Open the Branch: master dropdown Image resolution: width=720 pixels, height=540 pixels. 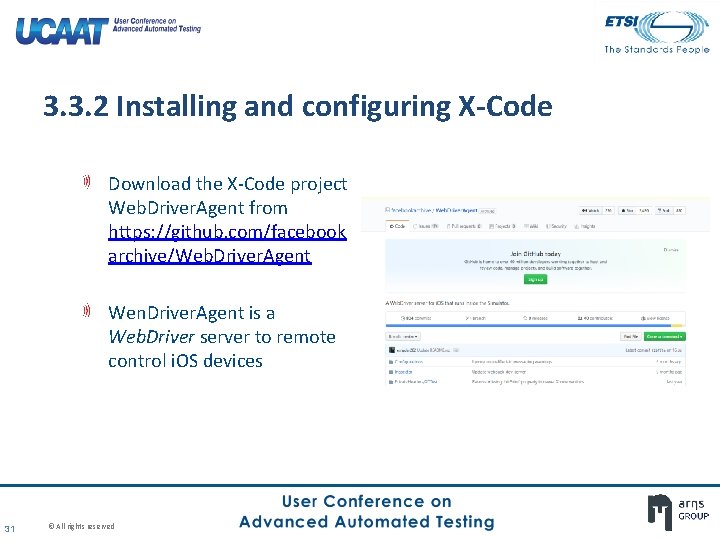403,337
